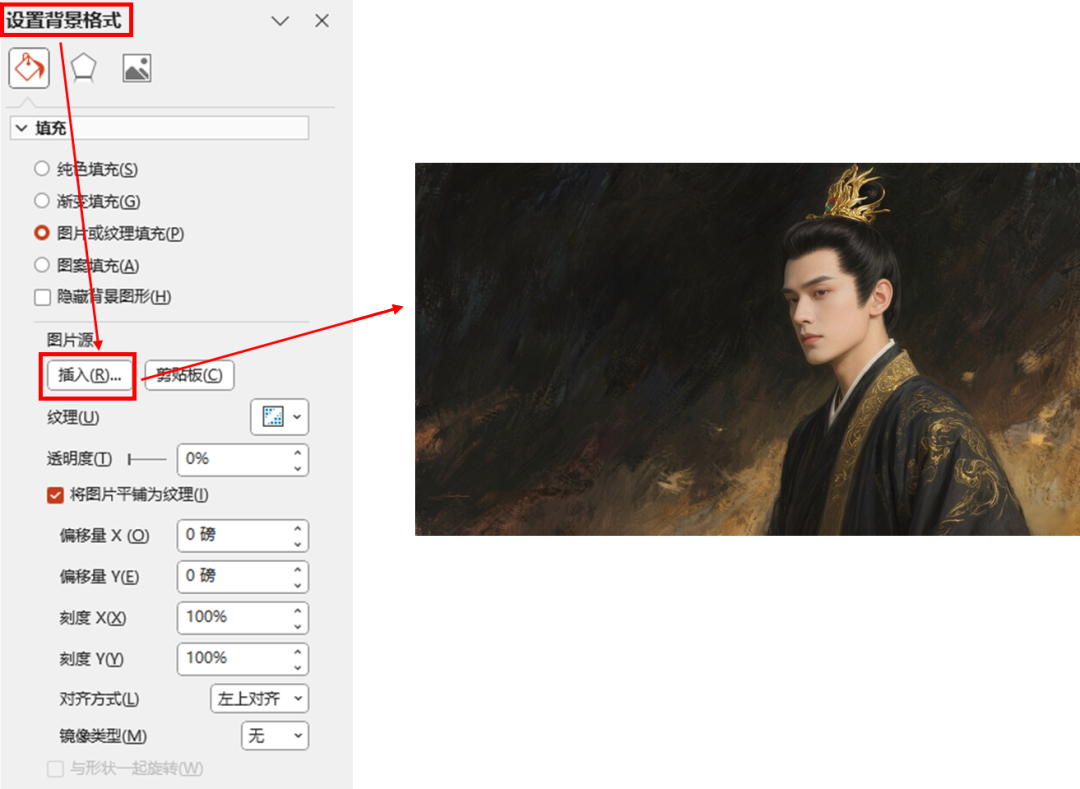1080x789 pixels.
Task: Enable 隐藏背景图形(H) checkbox
Action: point(43,297)
